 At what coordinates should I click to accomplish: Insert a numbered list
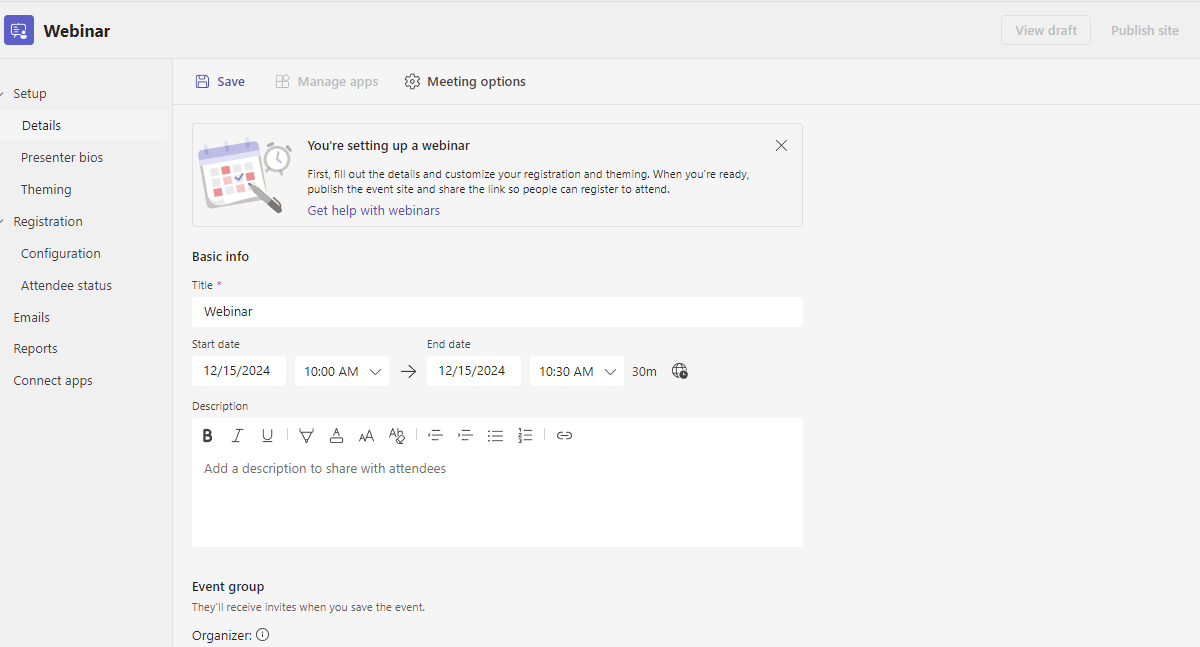pyautogui.click(x=525, y=435)
